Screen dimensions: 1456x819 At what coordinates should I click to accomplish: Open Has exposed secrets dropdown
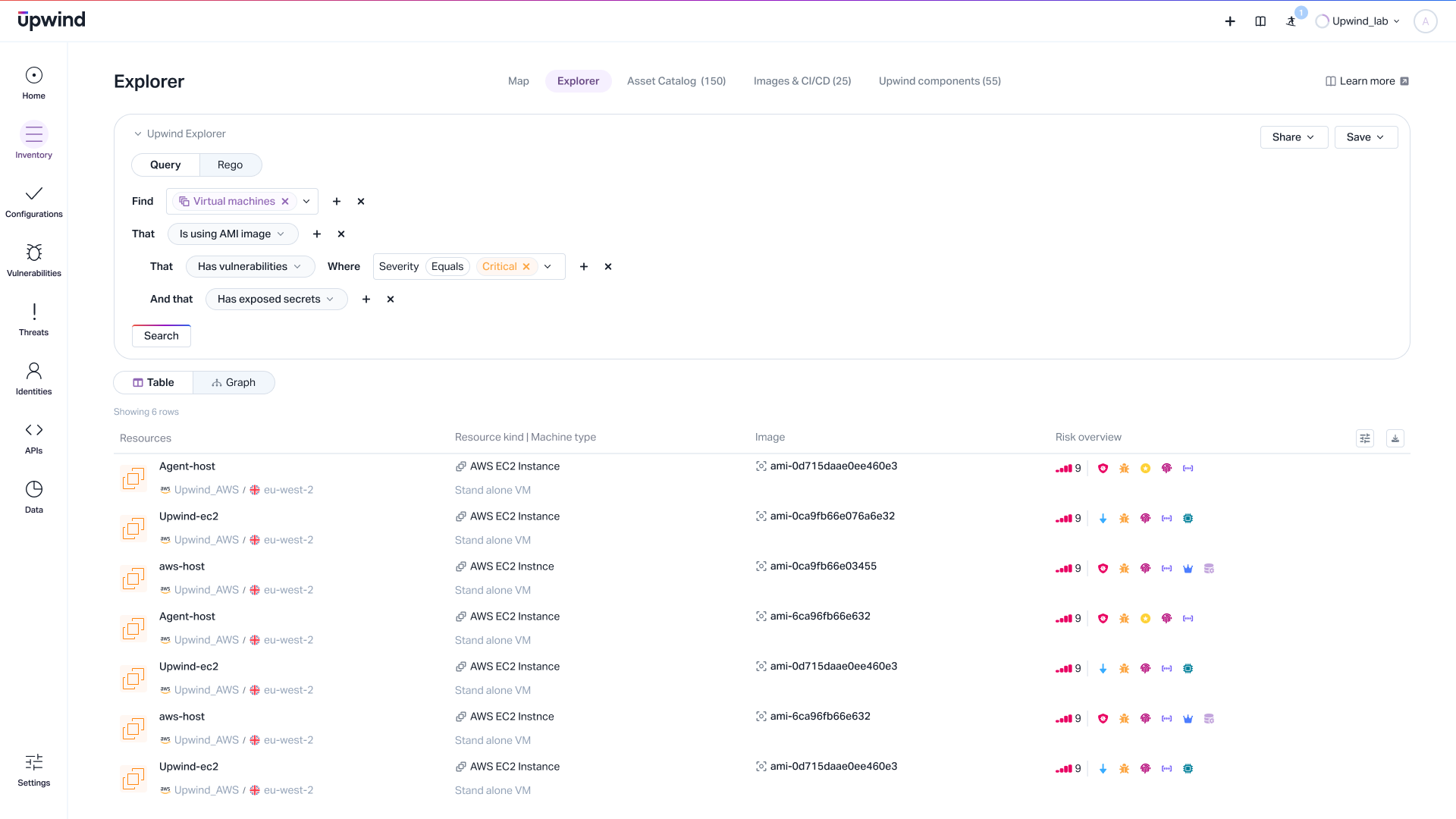tap(277, 300)
